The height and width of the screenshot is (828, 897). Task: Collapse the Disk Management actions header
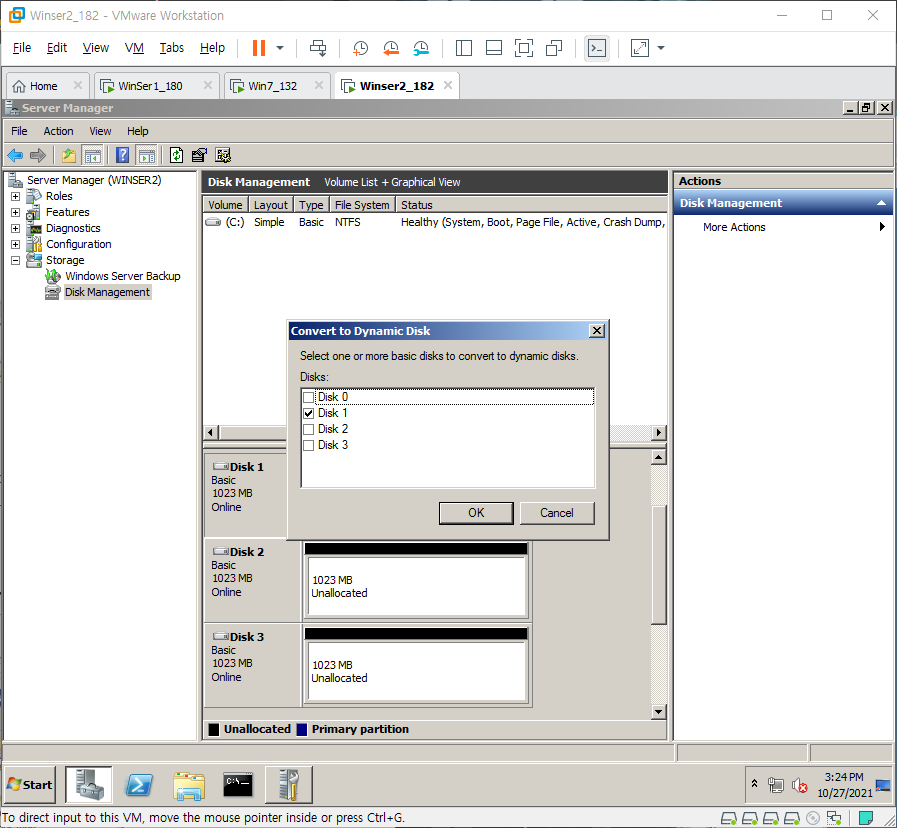pyautogui.click(x=882, y=203)
